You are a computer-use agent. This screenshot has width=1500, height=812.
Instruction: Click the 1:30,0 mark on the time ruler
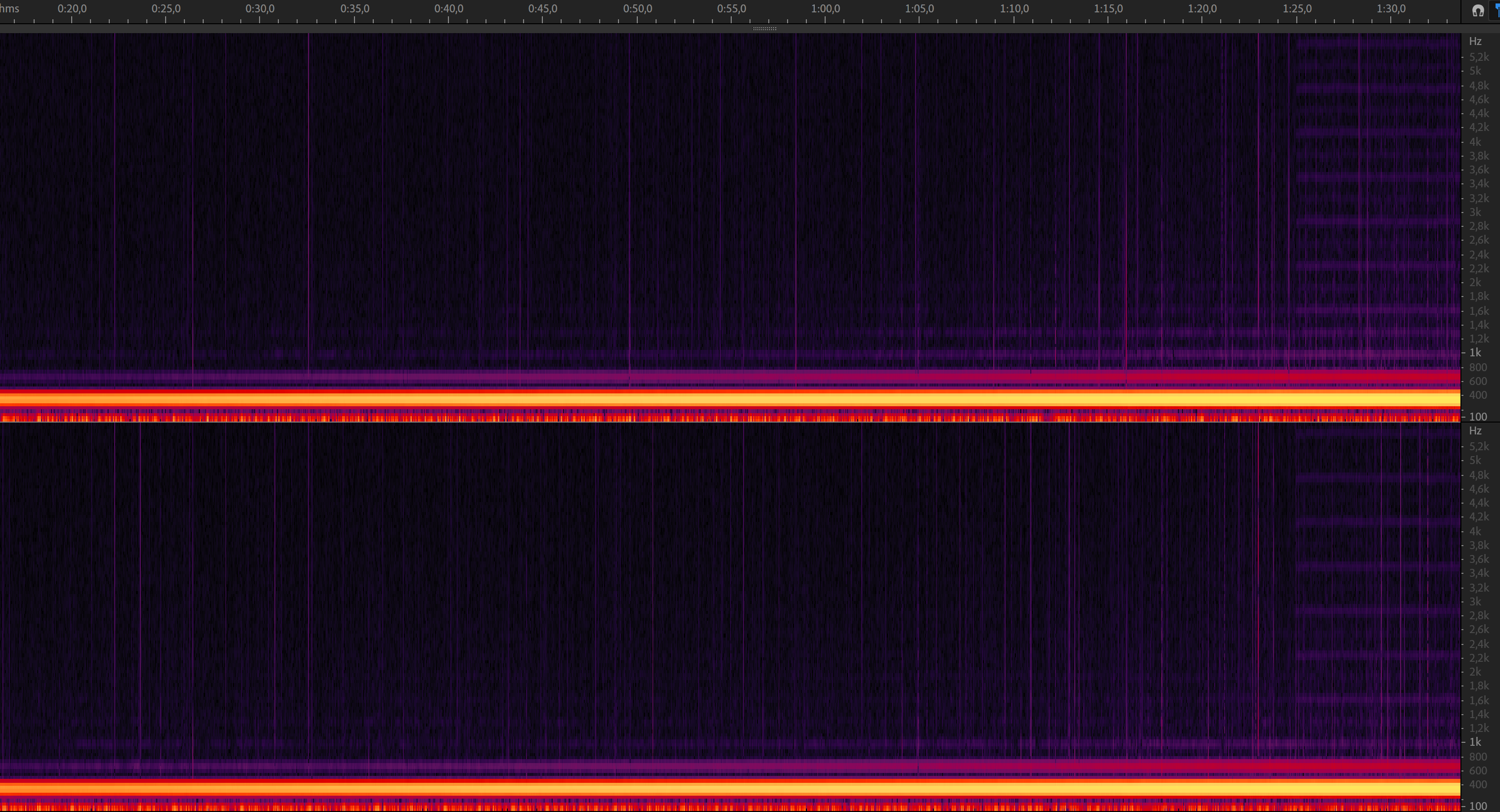pyautogui.click(x=1391, y=9)
